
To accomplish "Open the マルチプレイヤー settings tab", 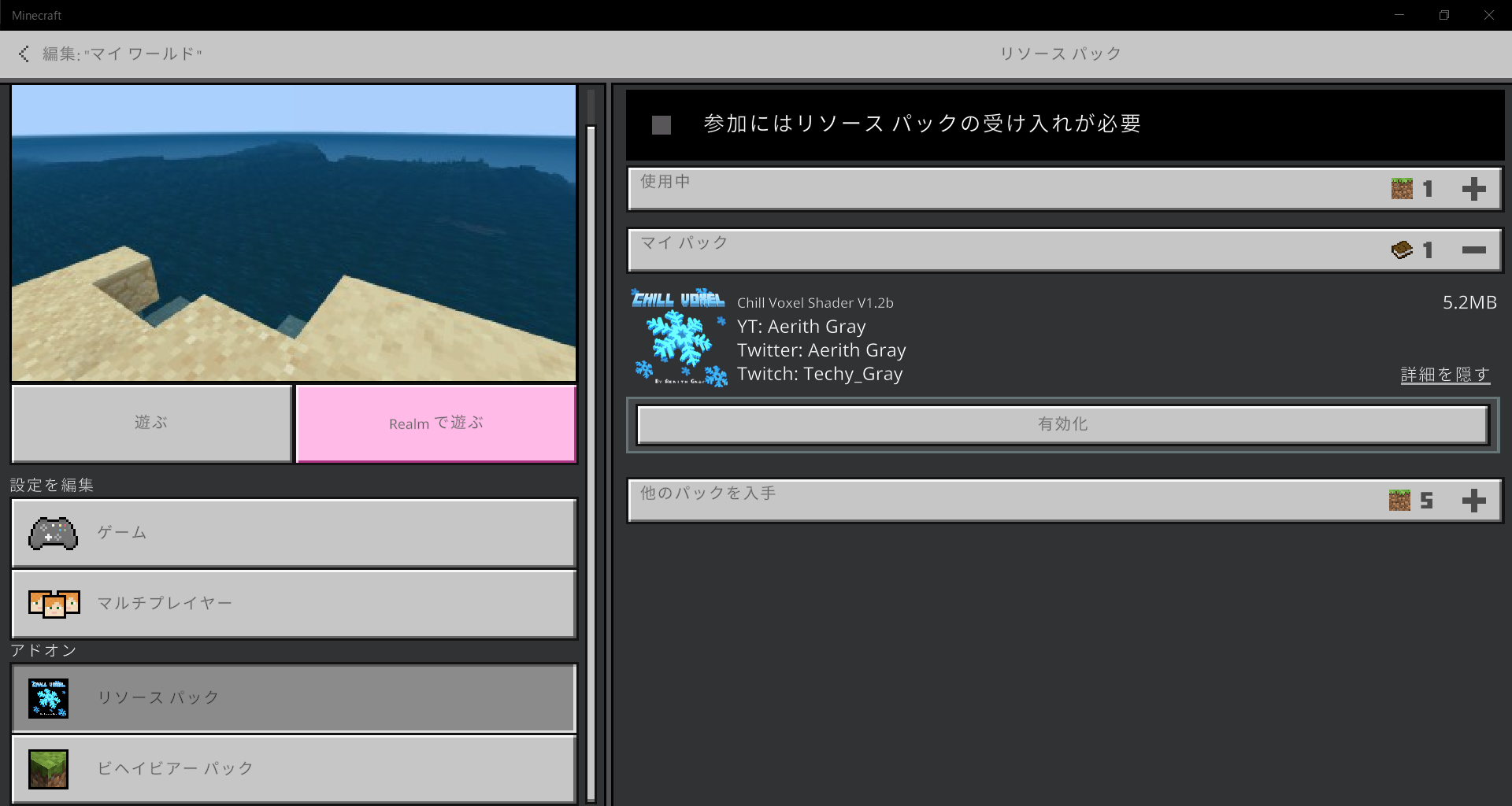I will coord(294,604).
